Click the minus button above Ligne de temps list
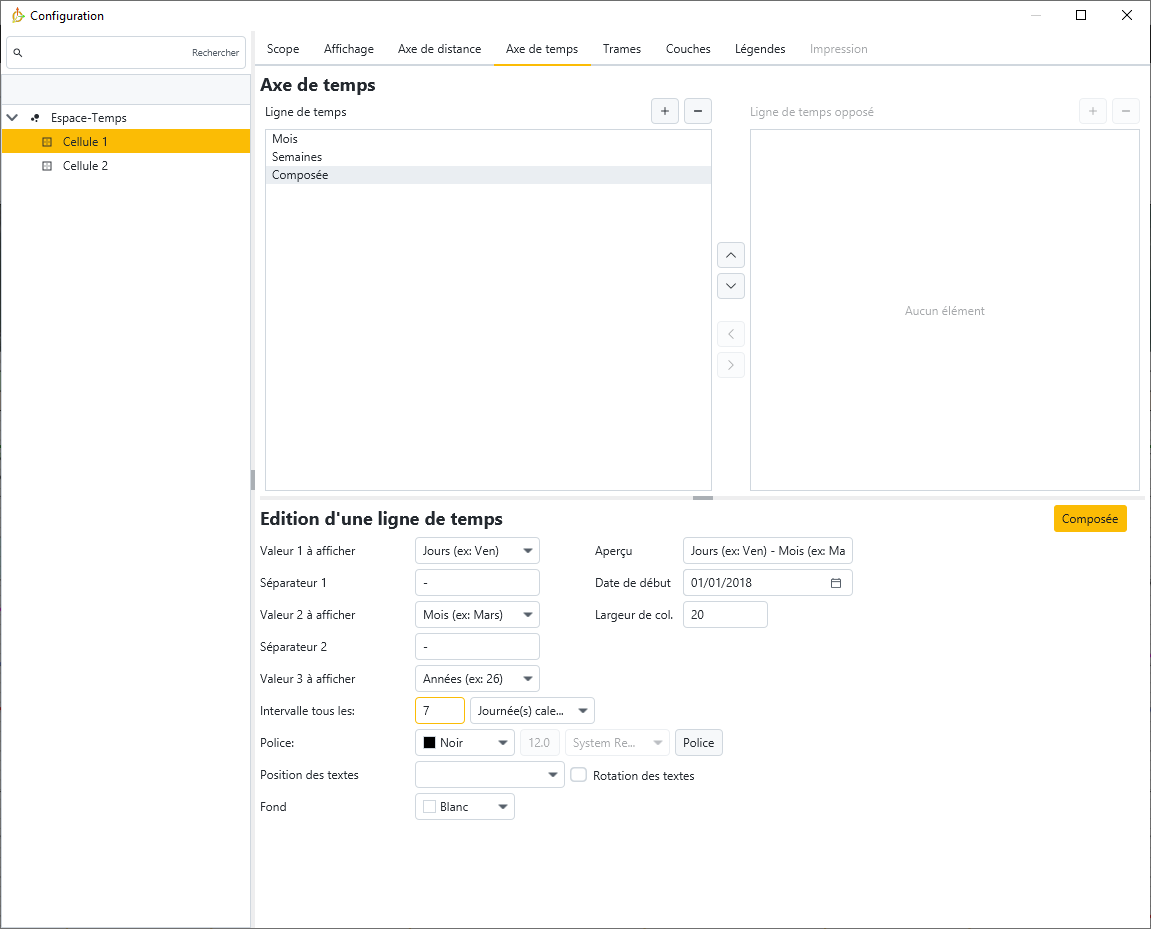This screenshot has width=1151, height=929. [697, 111]
